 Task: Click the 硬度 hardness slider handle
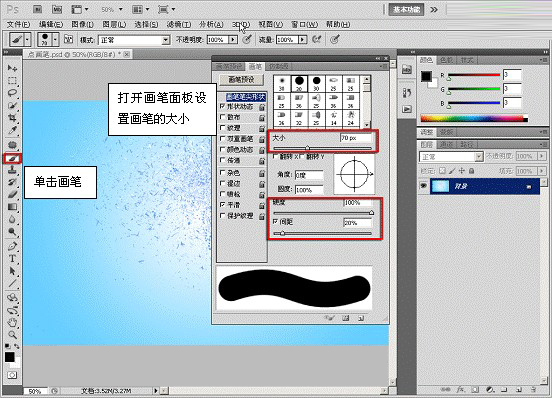point(371,213)
